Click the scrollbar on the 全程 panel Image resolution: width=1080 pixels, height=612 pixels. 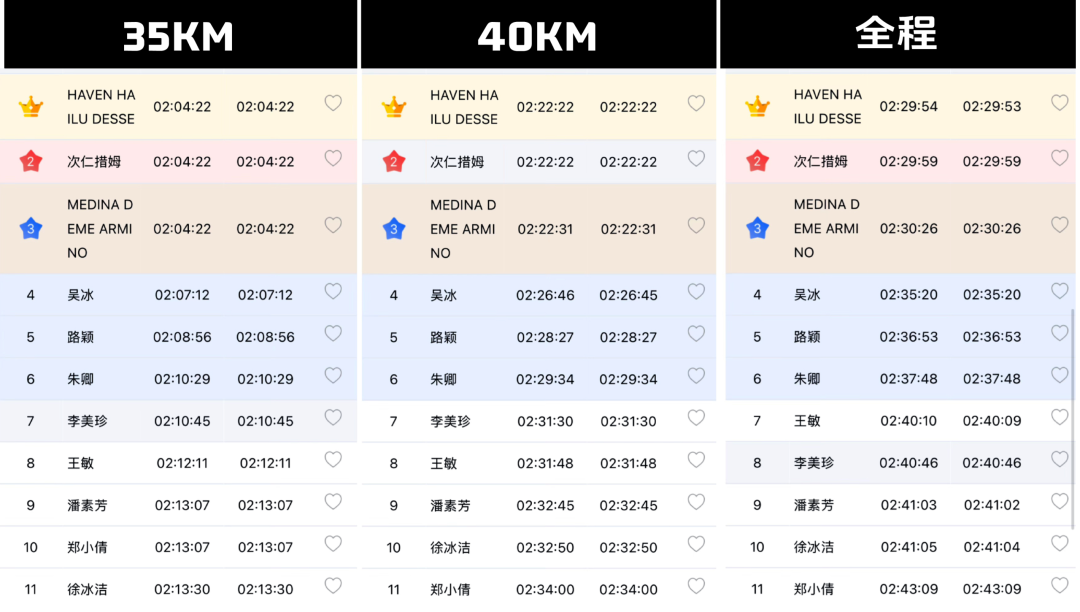(x=1072, y=419)
